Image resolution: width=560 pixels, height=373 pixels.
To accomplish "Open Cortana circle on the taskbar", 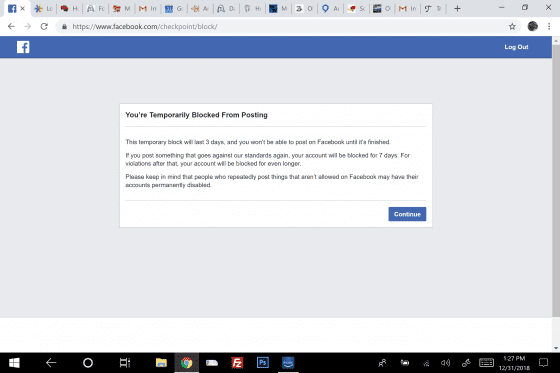I will point(88,363).
